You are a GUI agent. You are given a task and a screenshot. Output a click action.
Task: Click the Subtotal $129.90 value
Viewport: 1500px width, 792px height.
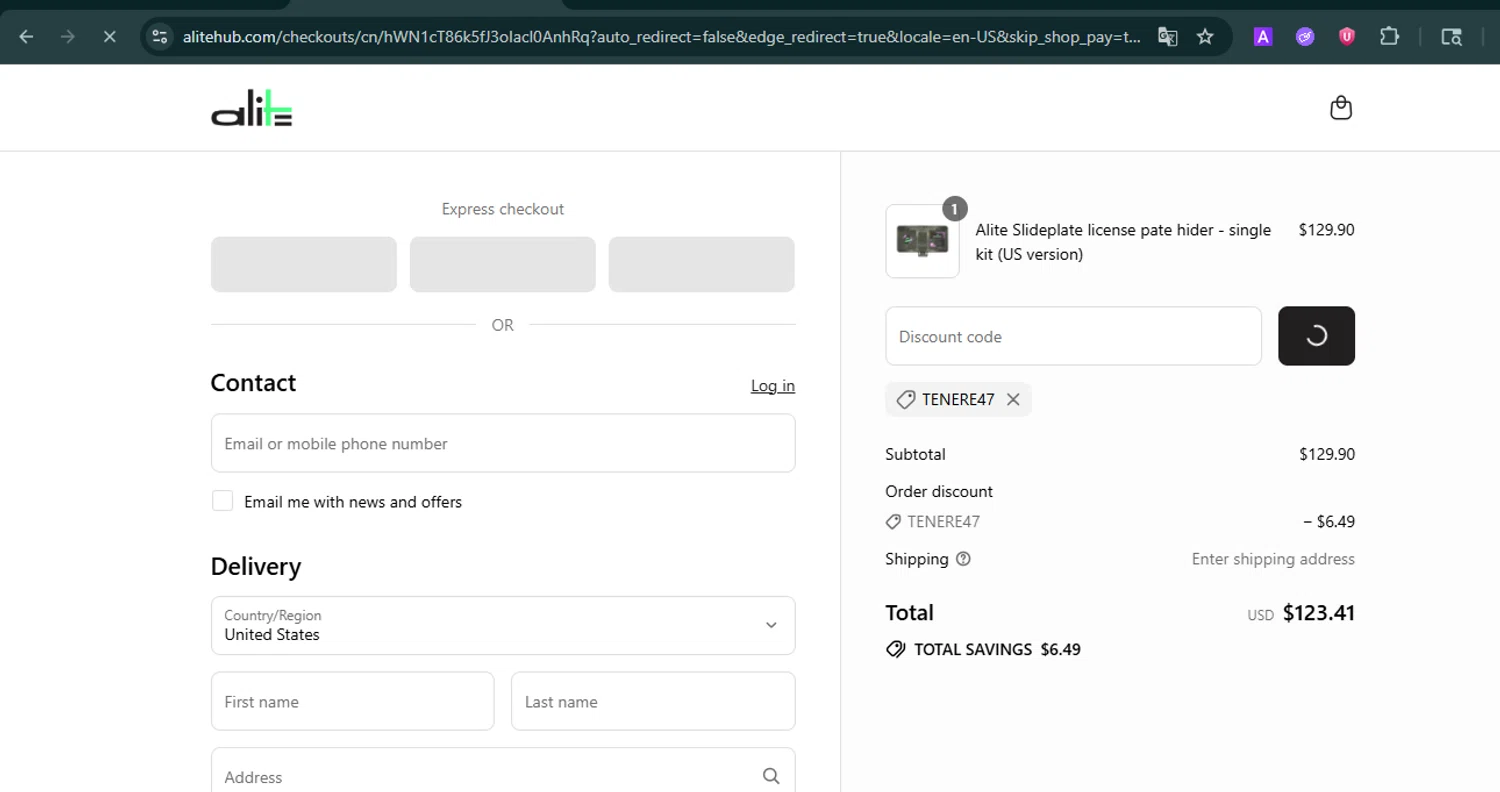tap(1327, 454)
